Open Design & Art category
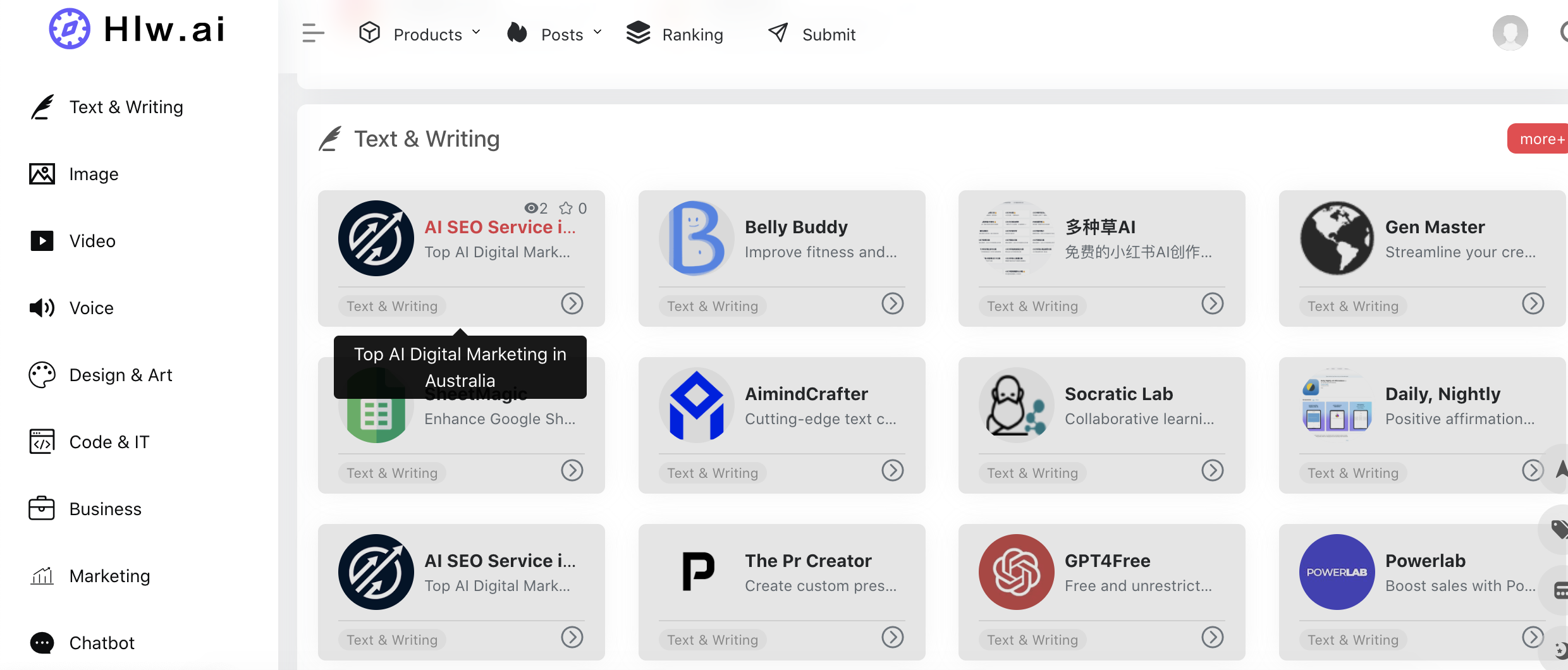Viewport: 1568px width, 670px height. [121, 375]
